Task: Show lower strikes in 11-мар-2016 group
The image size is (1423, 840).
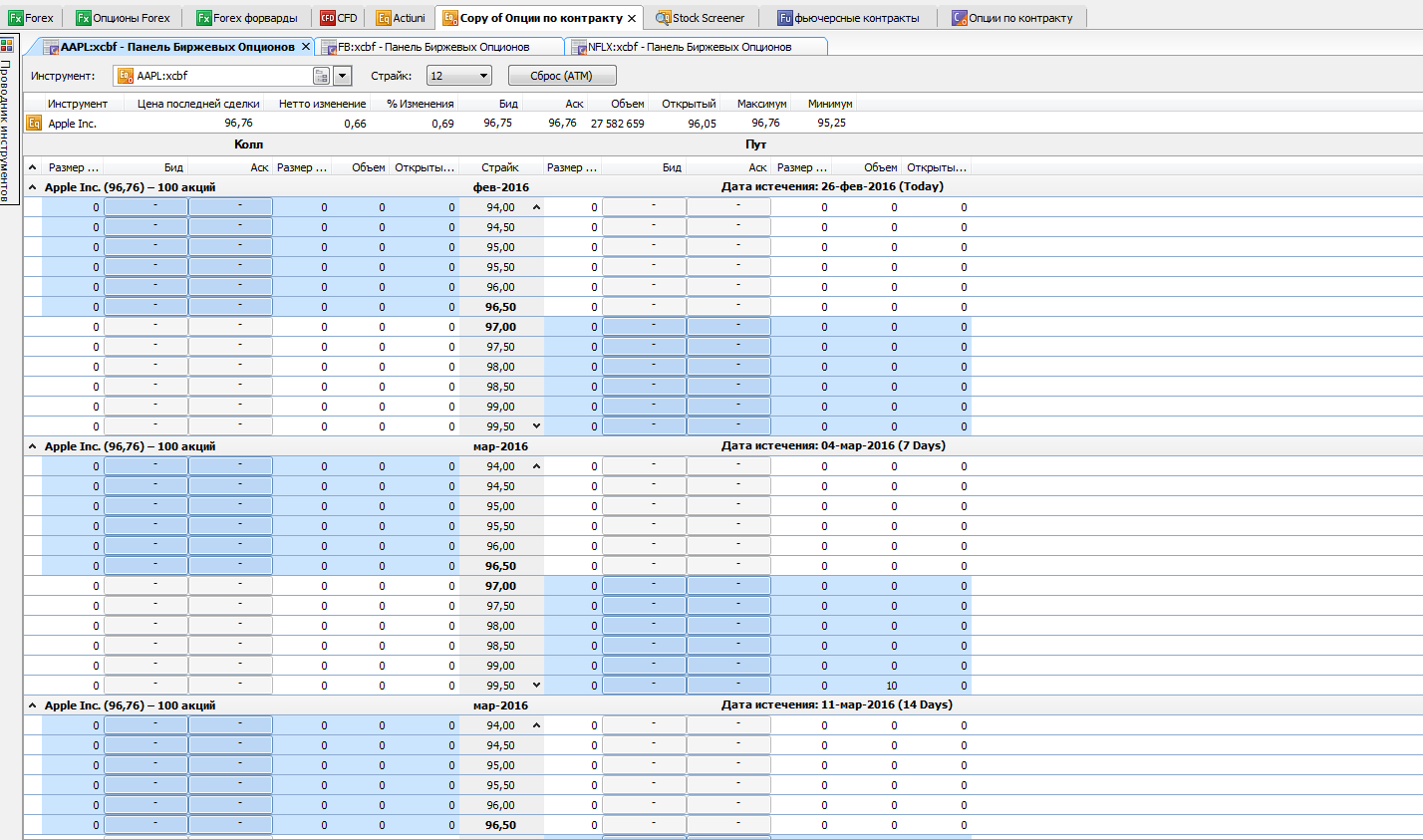Action: pos(536,725)
